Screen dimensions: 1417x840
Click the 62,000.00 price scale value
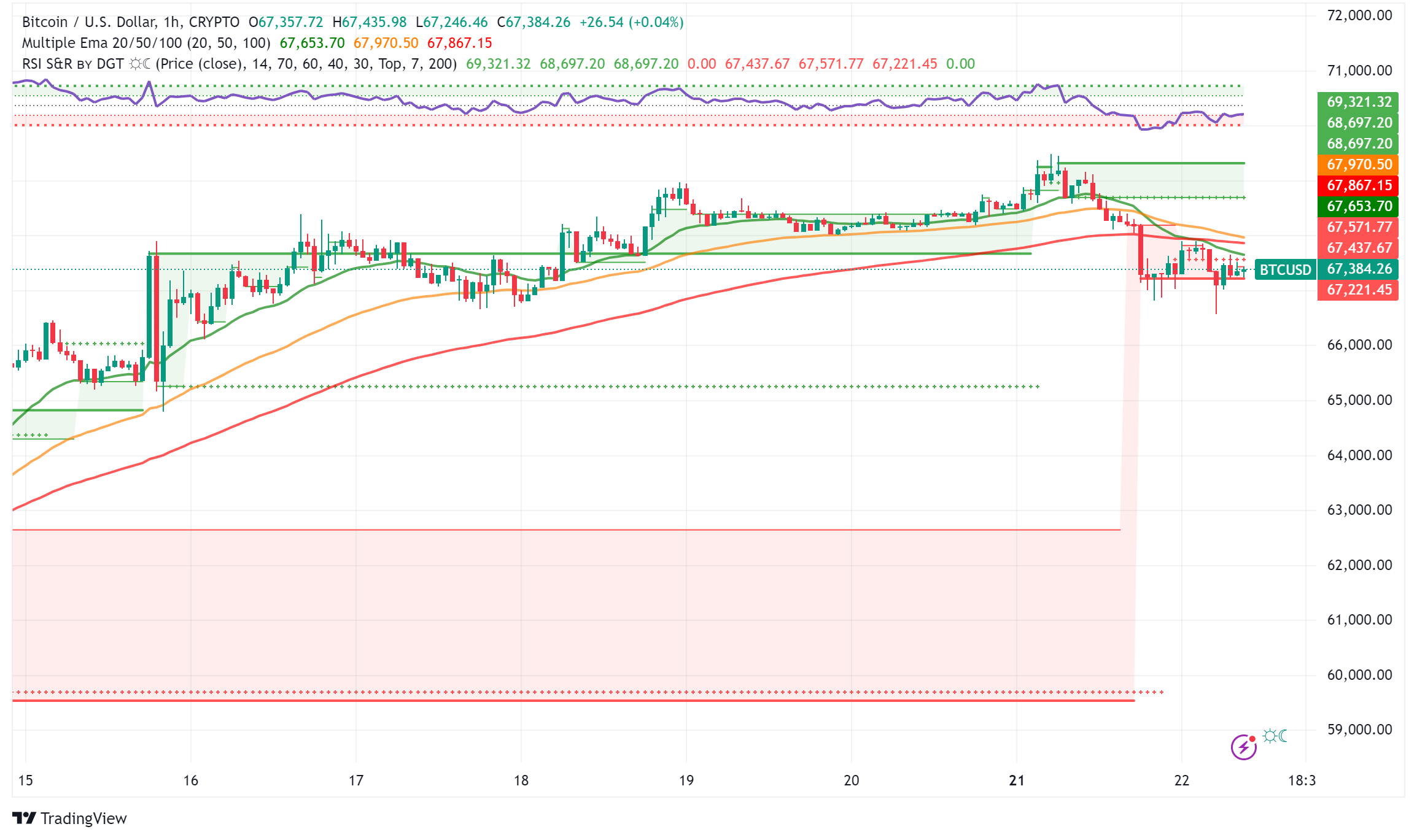[1359, 565]
